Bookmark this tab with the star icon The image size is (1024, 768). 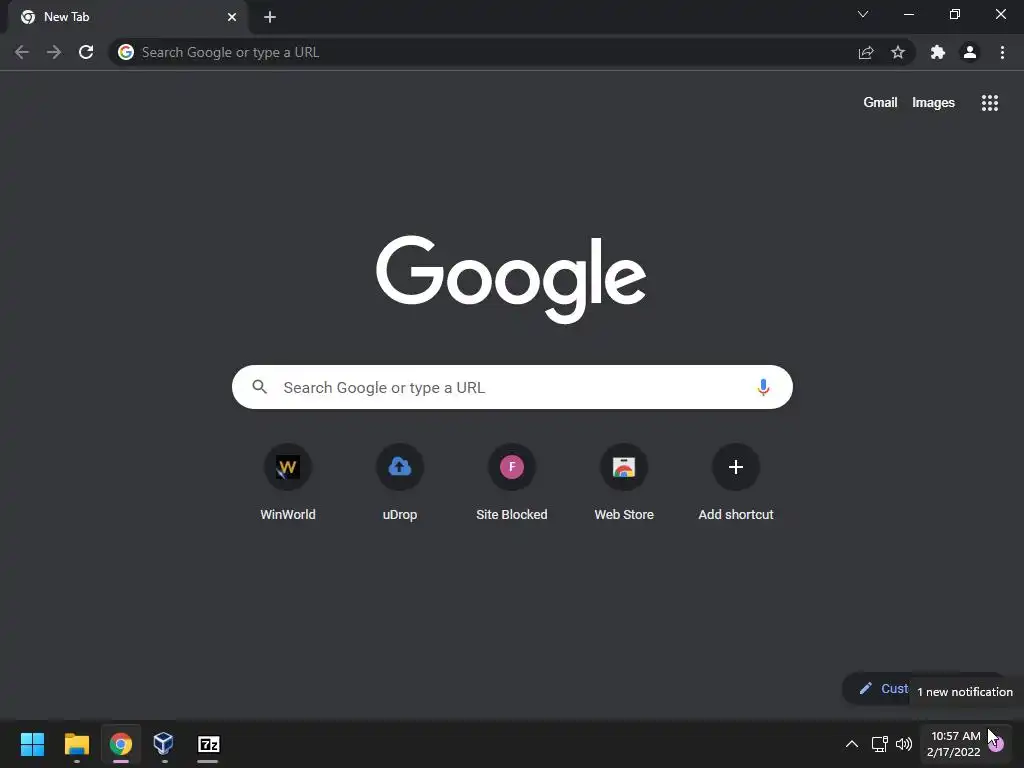click(x=898, y=52)
